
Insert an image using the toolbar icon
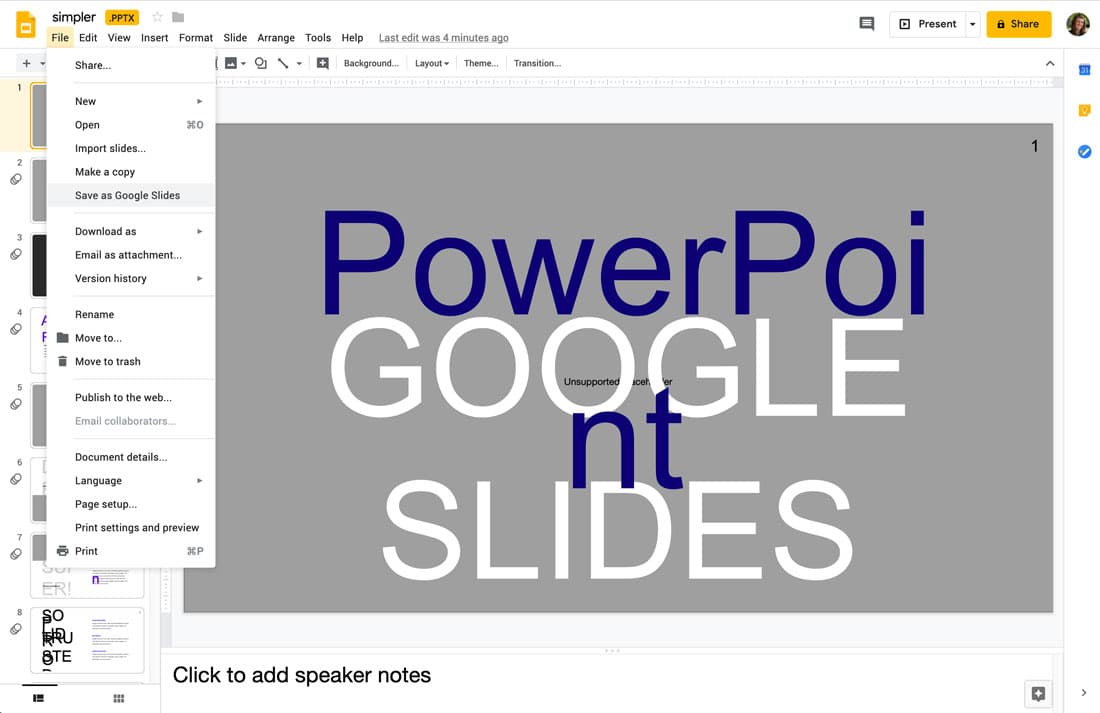pyautogui.click(x=233, y=62)
